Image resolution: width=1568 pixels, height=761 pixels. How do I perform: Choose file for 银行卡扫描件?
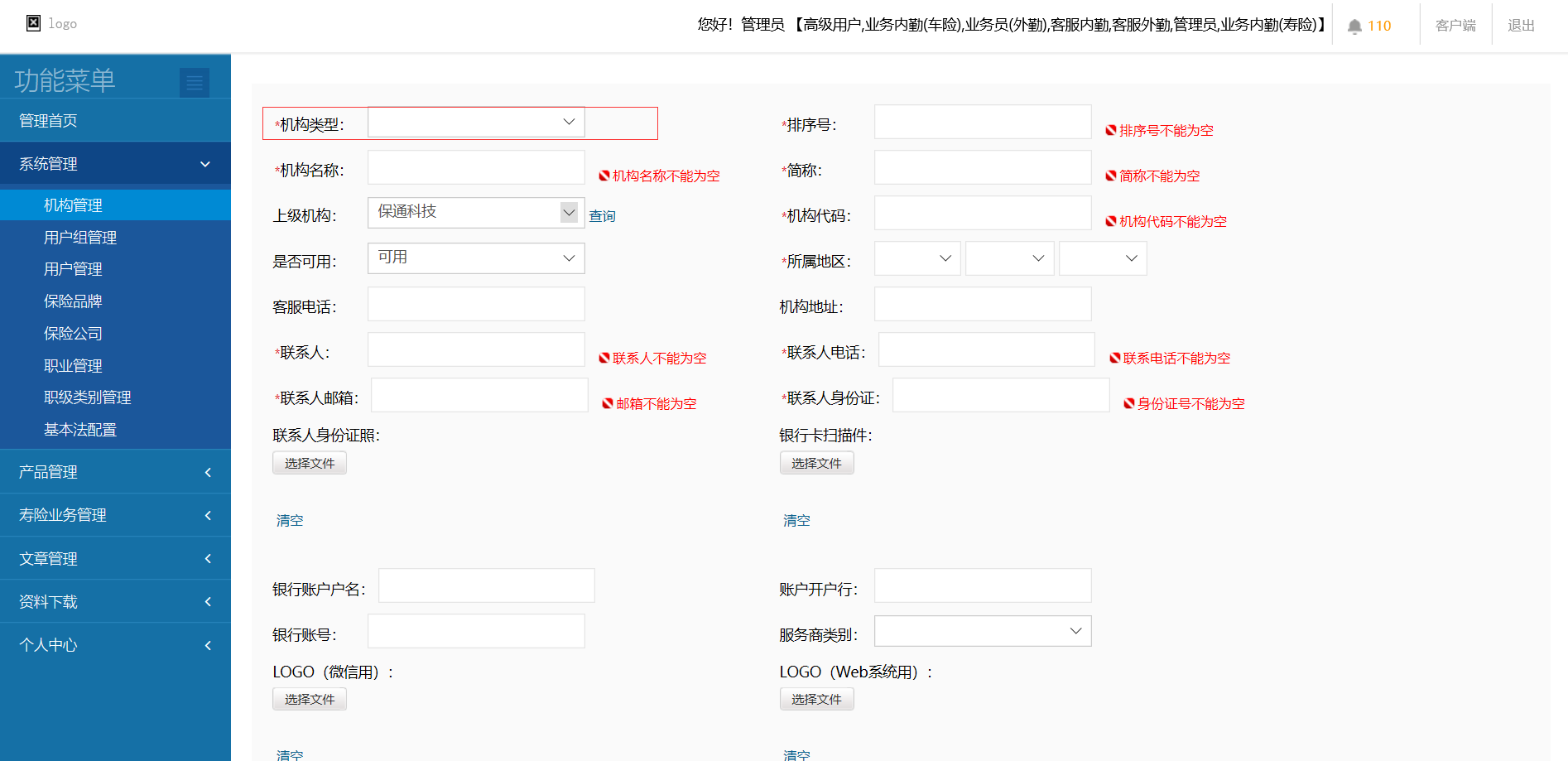pos(816,463)
